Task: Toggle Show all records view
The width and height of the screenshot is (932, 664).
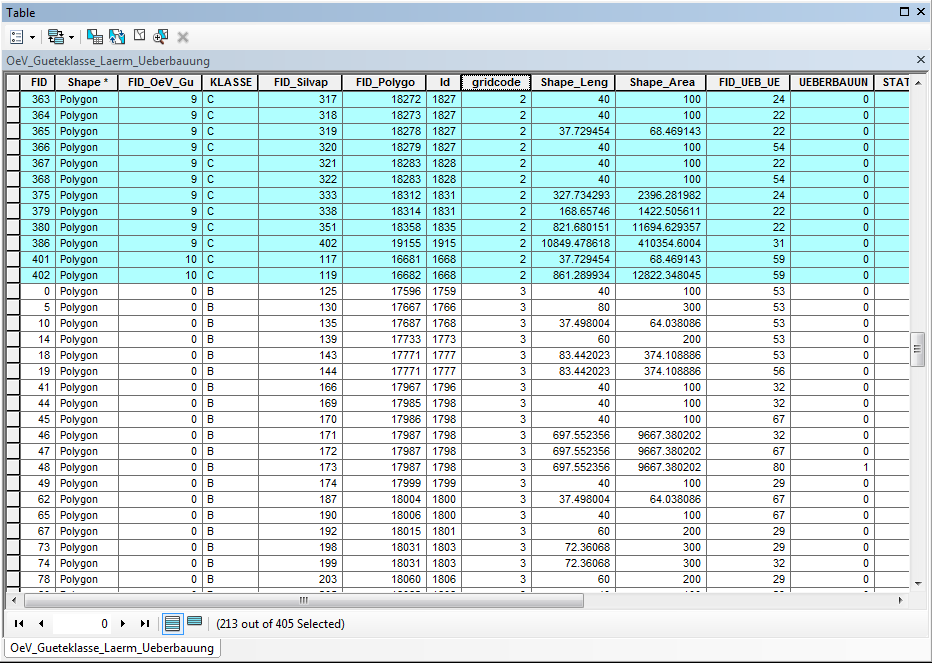Action: [172, 623]
